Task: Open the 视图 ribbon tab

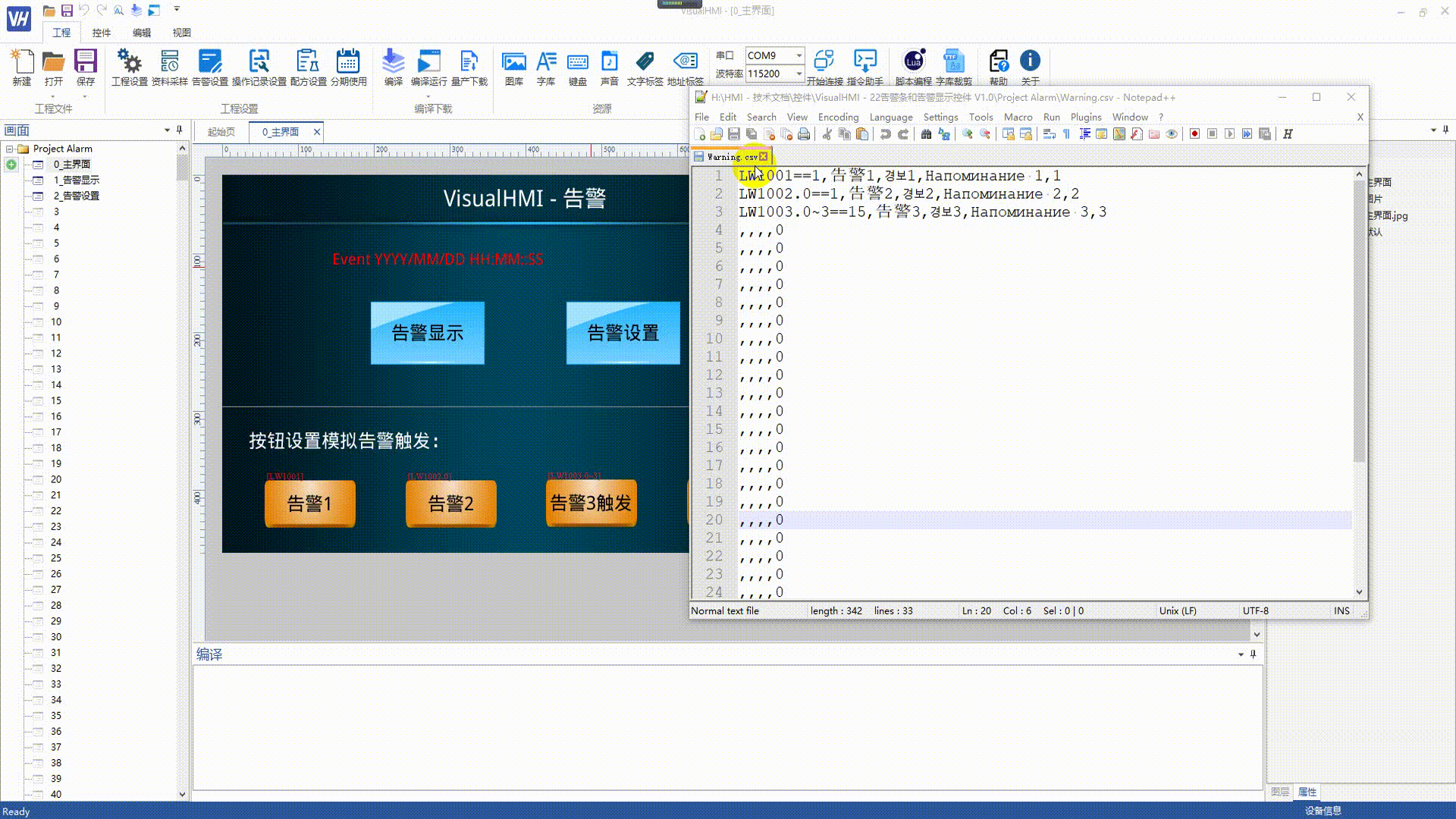Action: point(181,33)
